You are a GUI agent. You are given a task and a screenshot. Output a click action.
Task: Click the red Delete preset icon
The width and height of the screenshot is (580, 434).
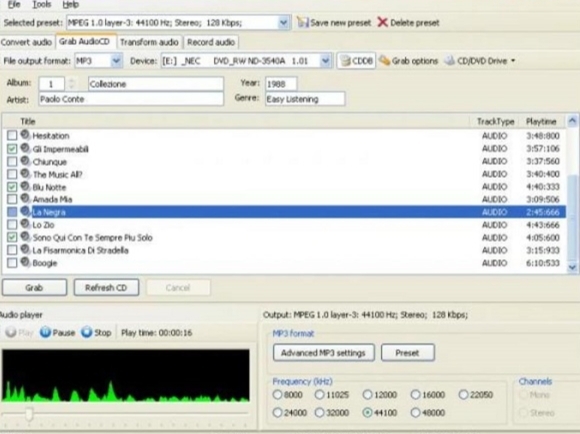coord(382,23)
